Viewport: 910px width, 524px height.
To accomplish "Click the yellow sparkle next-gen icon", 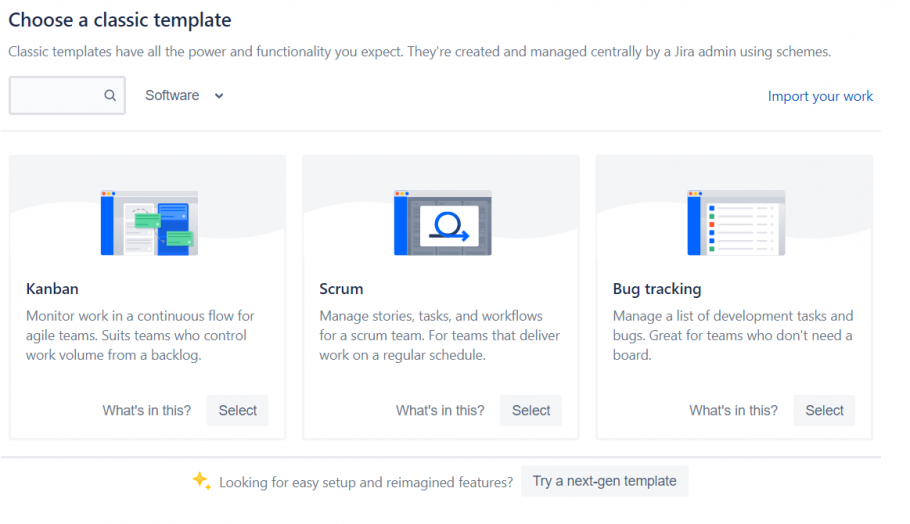I will point(201,480).
